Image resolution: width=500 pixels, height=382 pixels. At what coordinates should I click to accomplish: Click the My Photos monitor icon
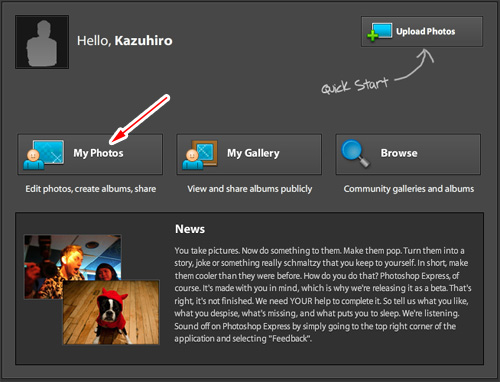[44, 155]
